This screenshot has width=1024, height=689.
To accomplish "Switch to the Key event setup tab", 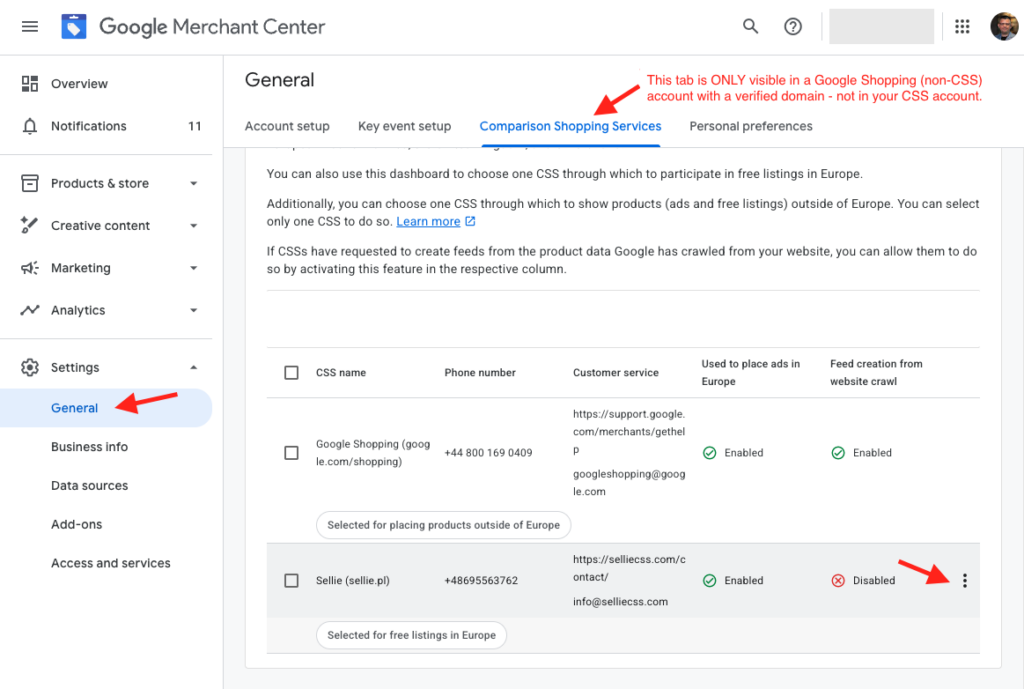I will tap(404, 126).
